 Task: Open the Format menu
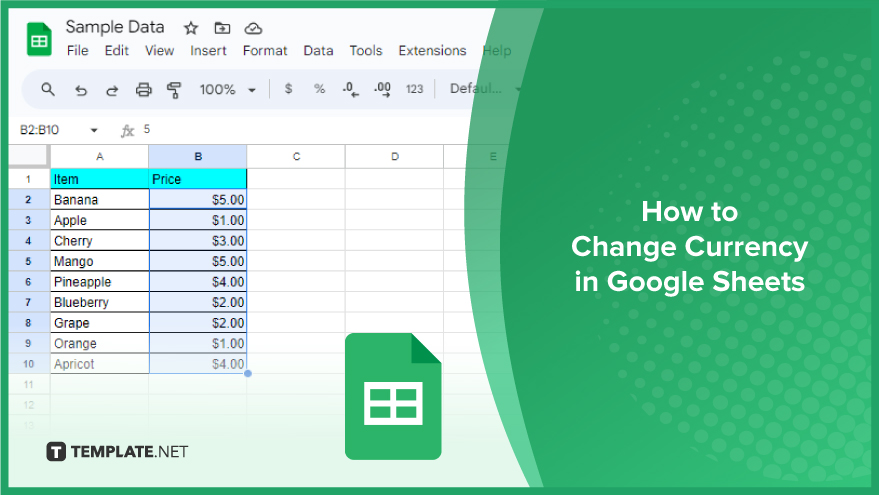[265, 50]
